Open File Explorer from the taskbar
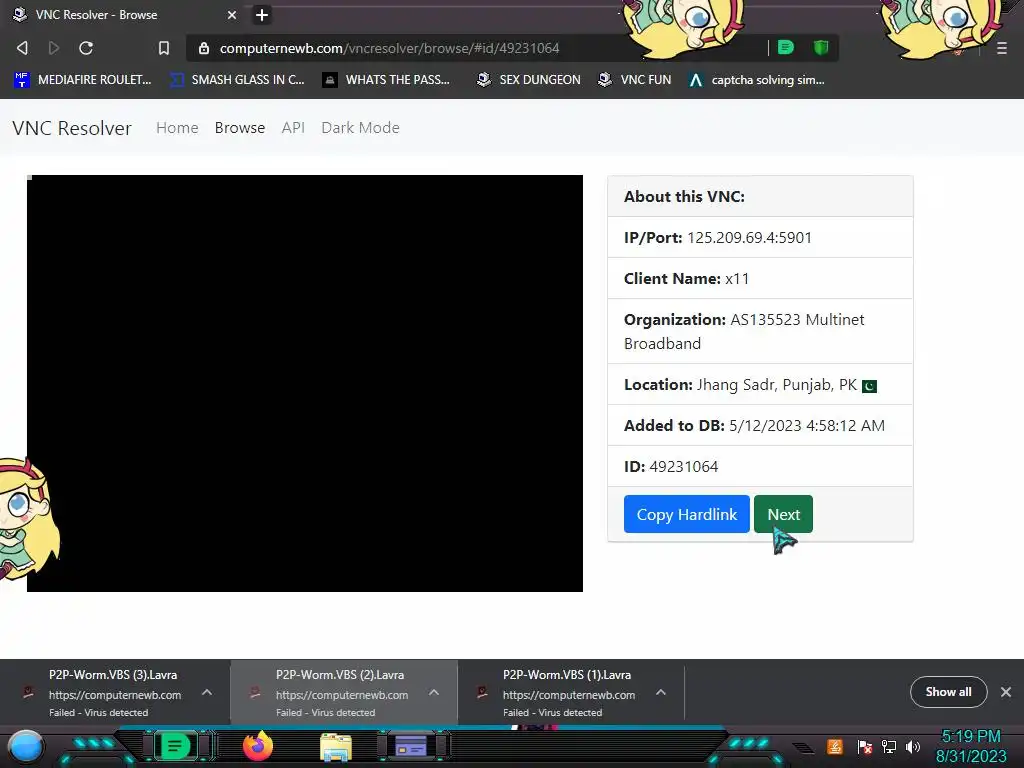 point(336,747)
